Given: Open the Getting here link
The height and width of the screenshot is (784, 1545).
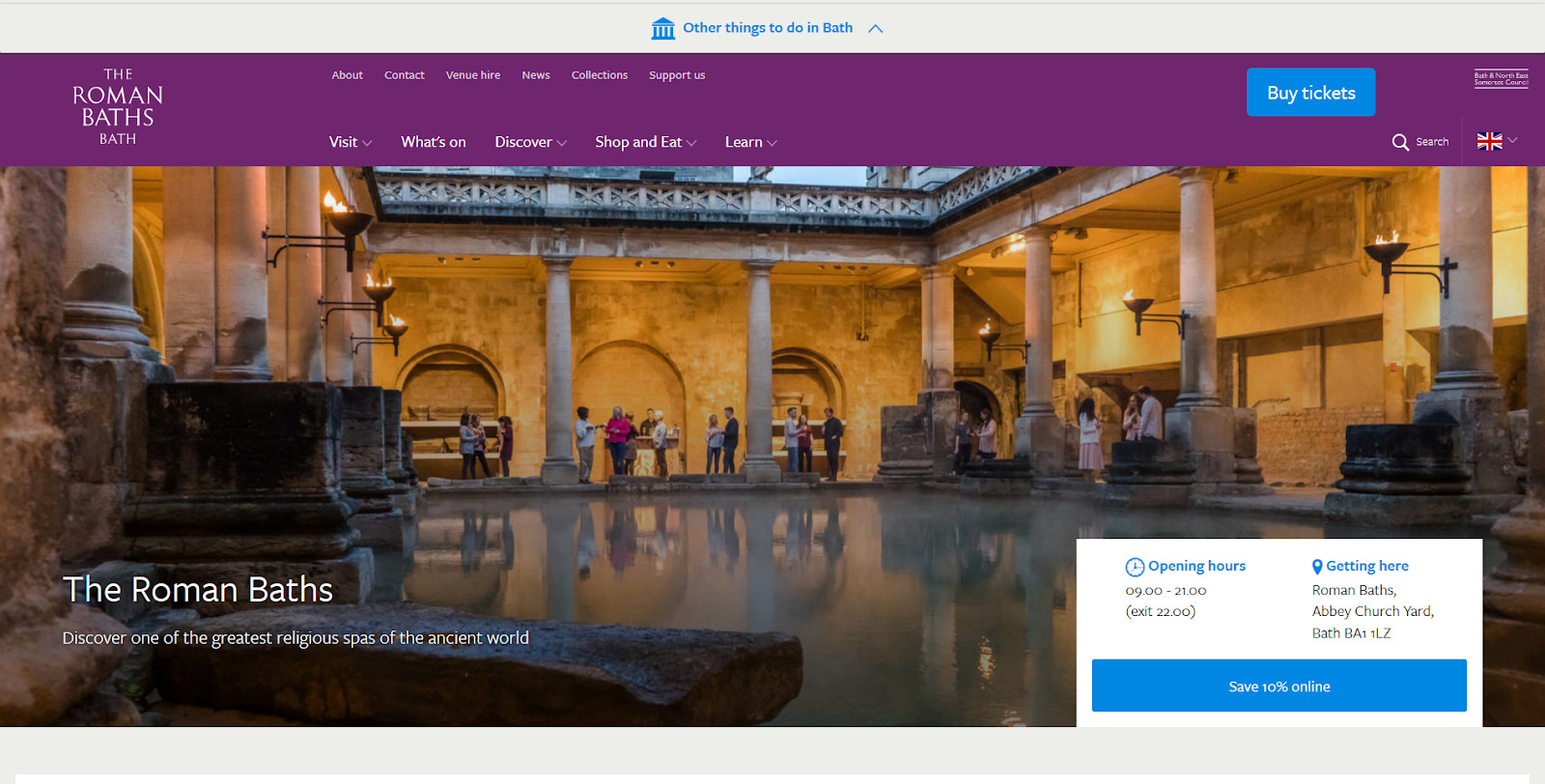Looking at the screenshot, I should point(1367,566).
